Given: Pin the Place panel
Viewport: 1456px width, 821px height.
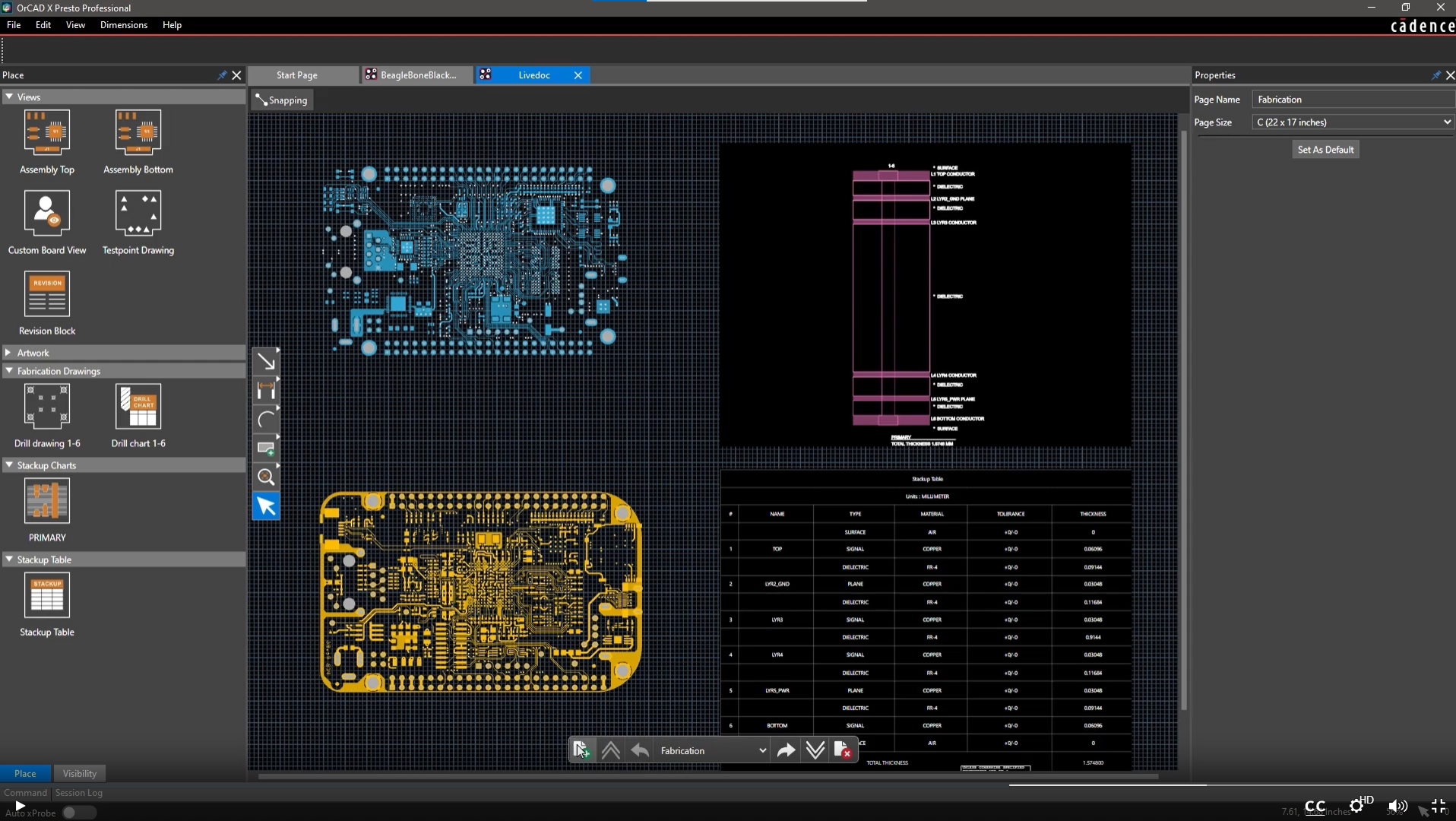Looking at the screenshot, I should [222, 75].
